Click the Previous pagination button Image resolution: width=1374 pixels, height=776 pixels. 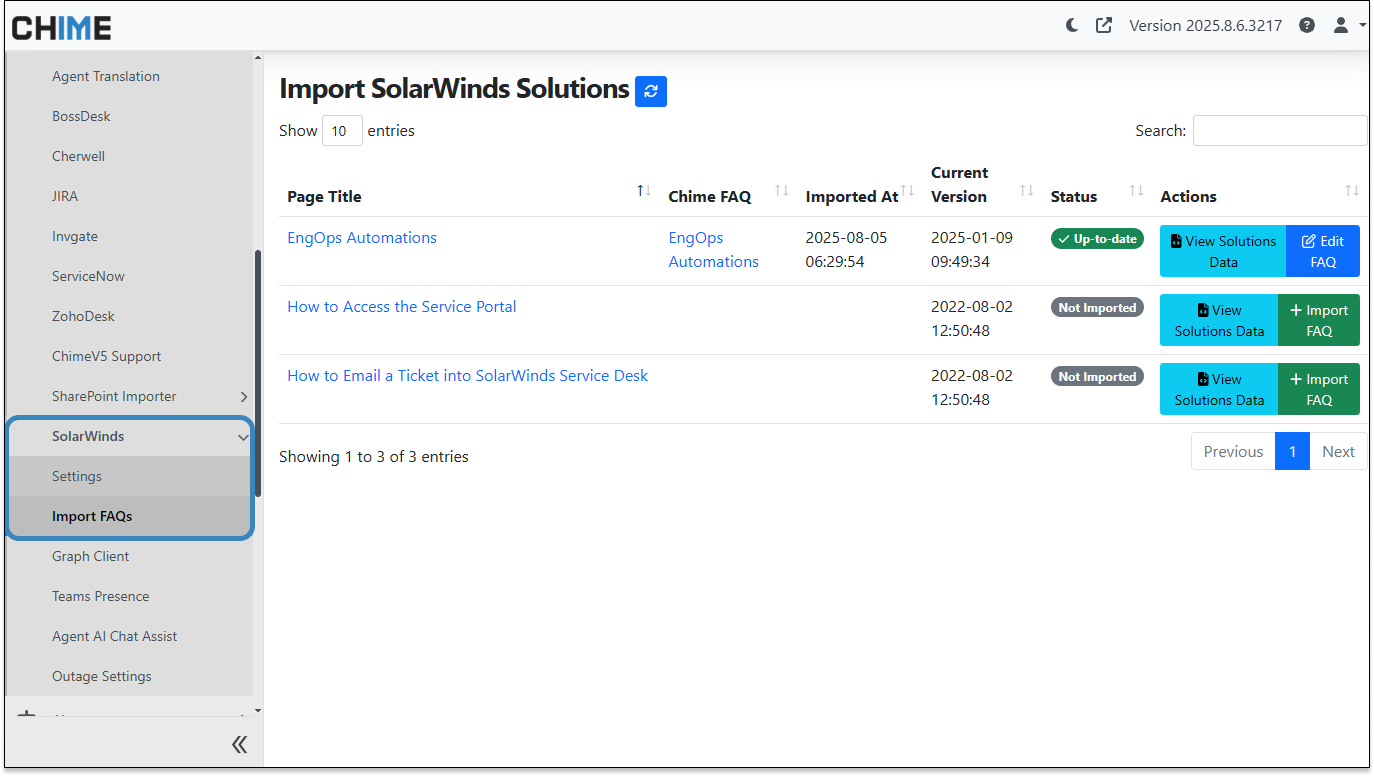[1233, 452]
